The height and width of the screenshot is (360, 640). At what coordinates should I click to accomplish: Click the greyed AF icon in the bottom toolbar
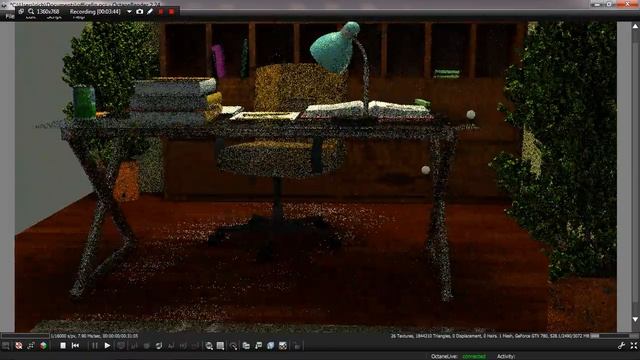[171, 346]
